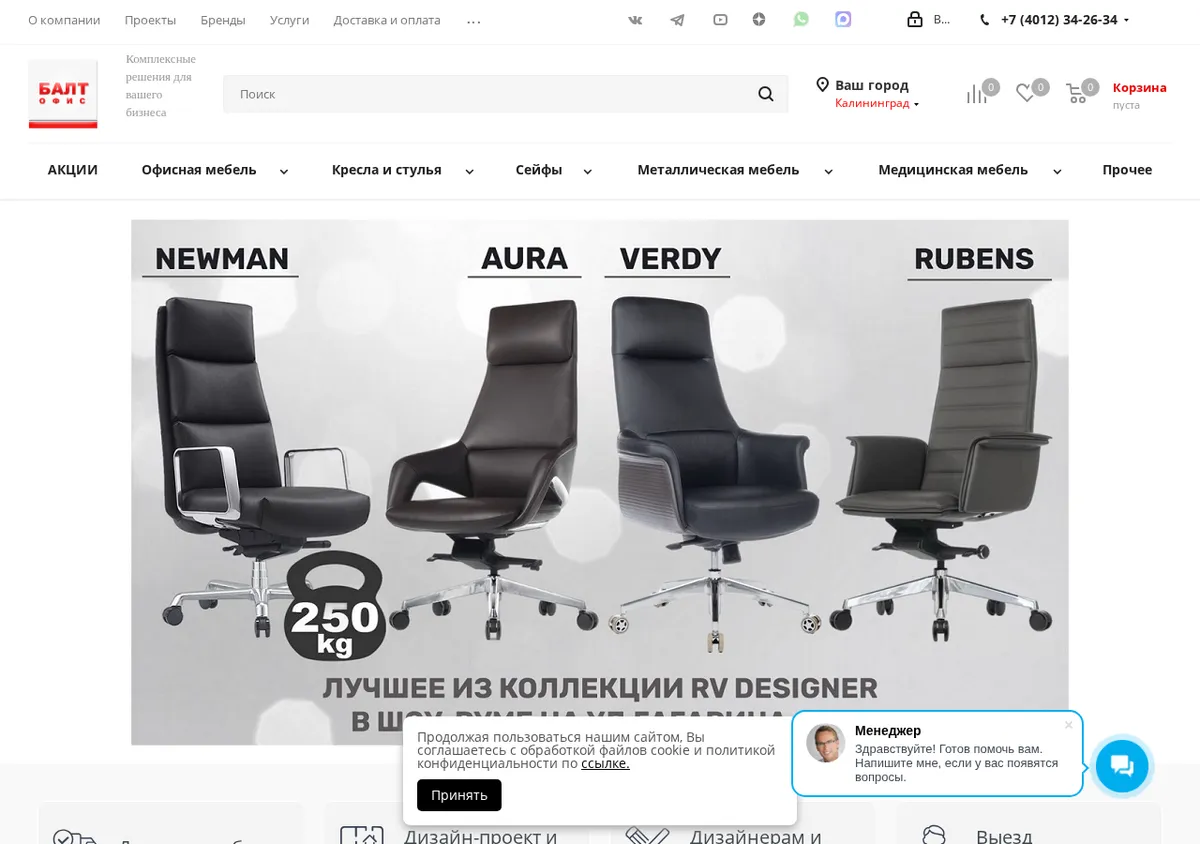Click the lock login icon

pos(915,19)
